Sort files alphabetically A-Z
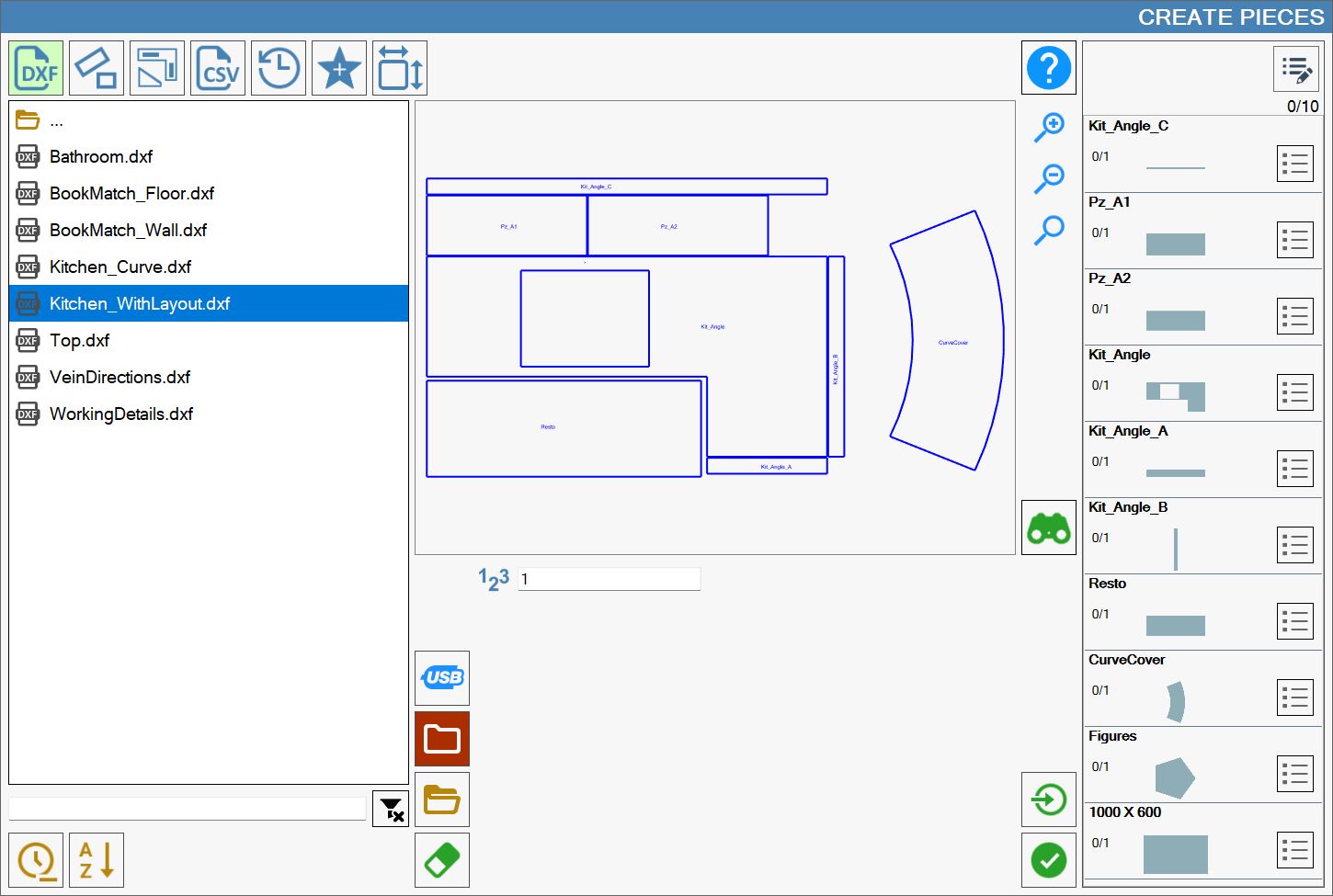Image resolution: width=1333 pixels, height=896 pixels. coord(97,860)
